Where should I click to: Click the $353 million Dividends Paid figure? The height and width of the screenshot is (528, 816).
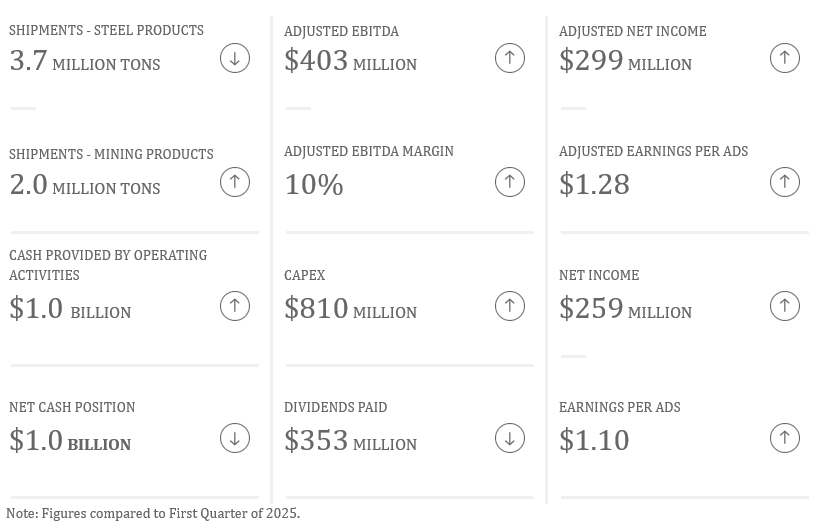point(350,441)
